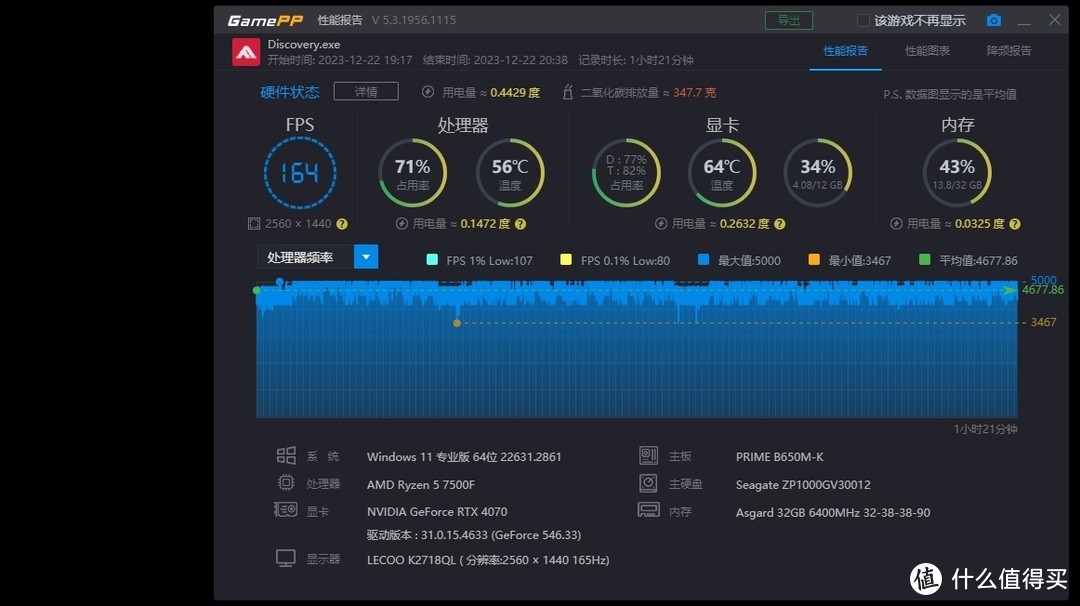Click the 平均值 green legend swatch

point(925,260)
